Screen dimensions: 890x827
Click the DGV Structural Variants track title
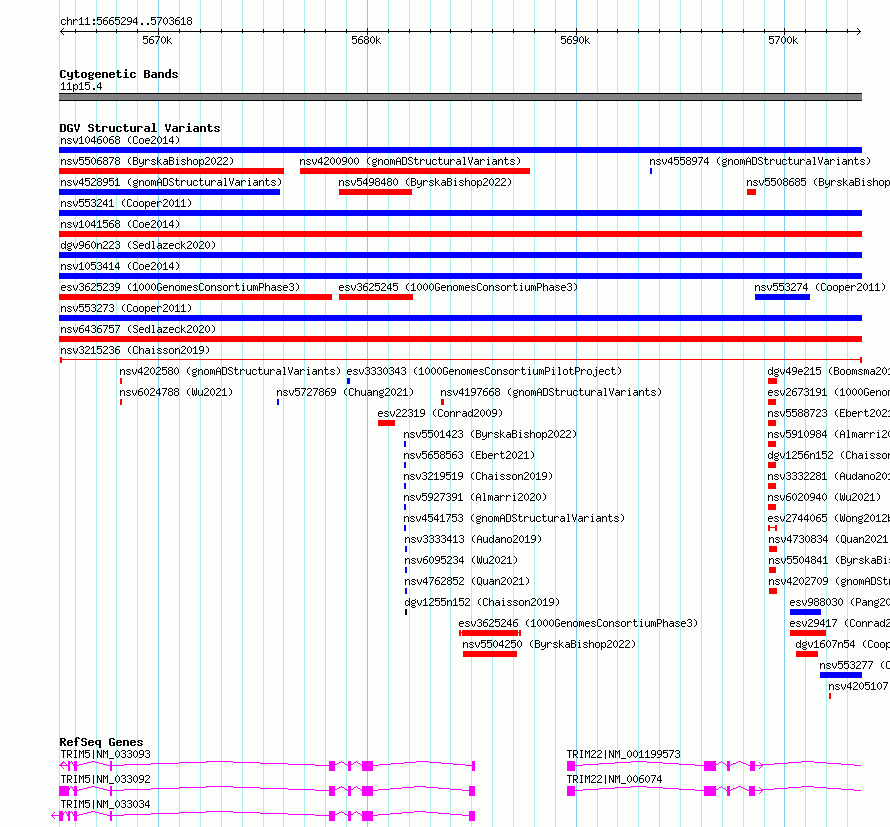pyautogui.click(x=140, y=128)
